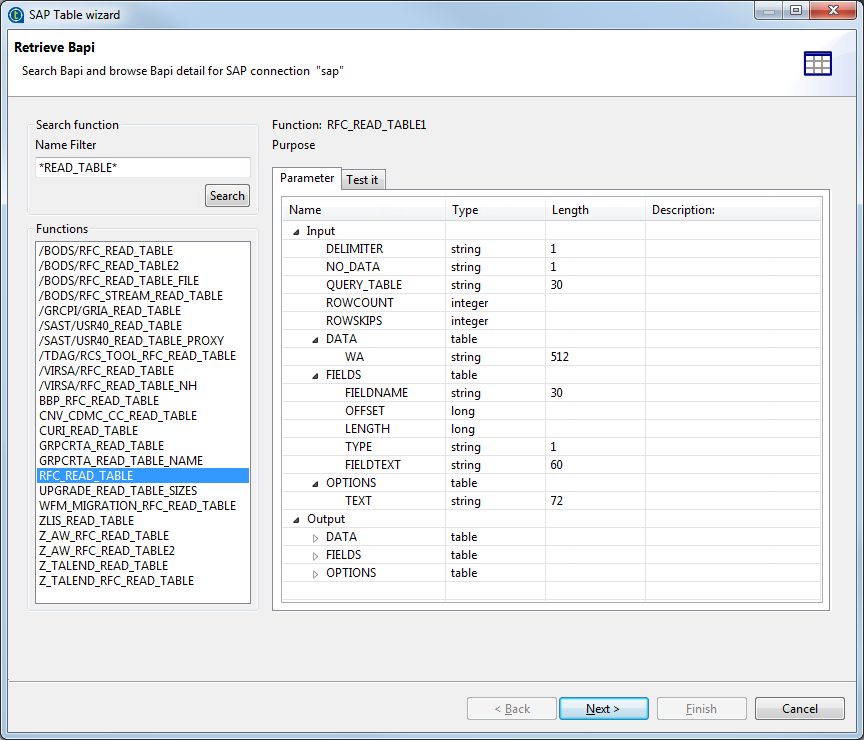
Task: Select the Parameter tab
Action: click(x=307, y=178)
